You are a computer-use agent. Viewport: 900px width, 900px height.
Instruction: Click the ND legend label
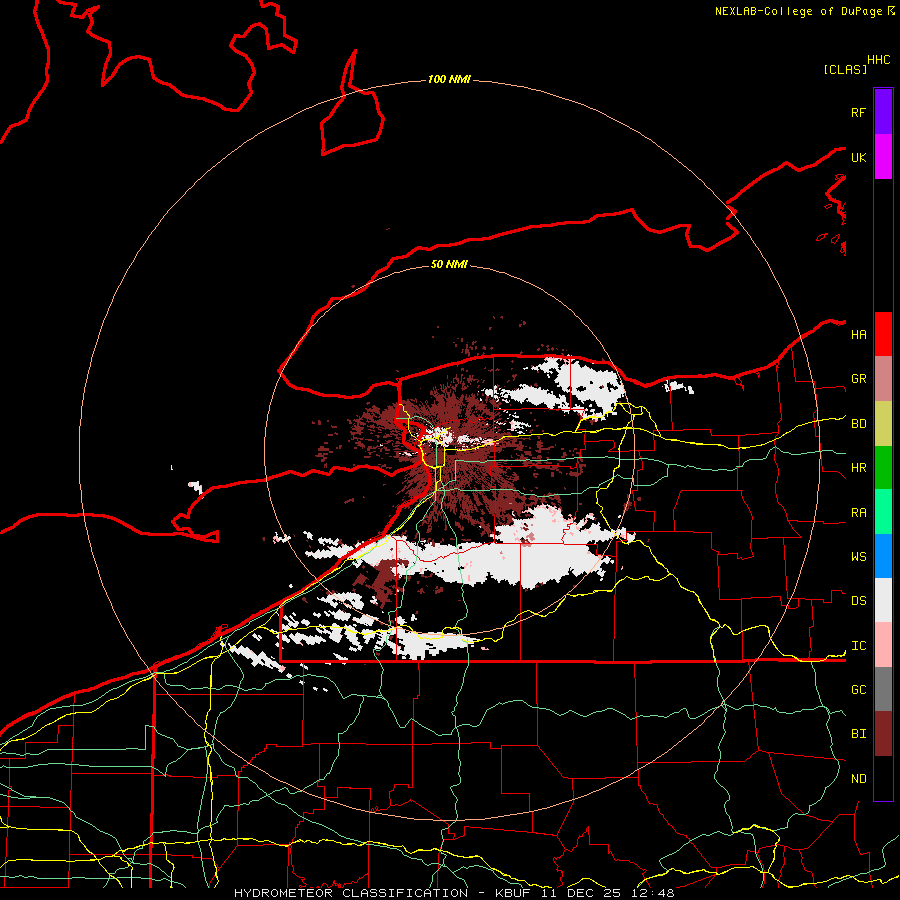858,779
